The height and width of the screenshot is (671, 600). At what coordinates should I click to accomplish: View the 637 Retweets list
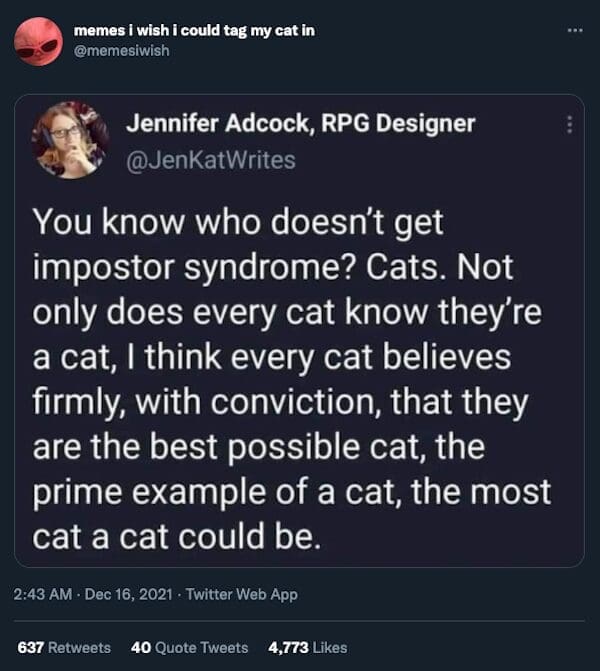tap(64, 647)
